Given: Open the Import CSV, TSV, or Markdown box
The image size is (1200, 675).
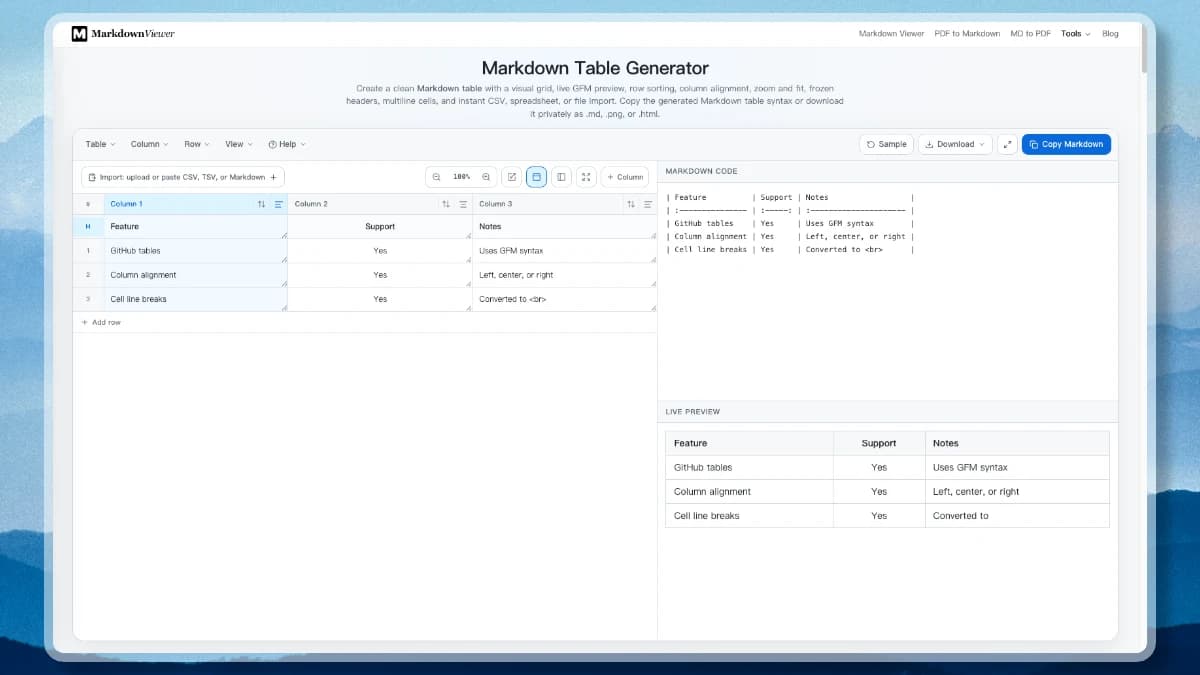Looking at the screenshot, I should [183, 177].
